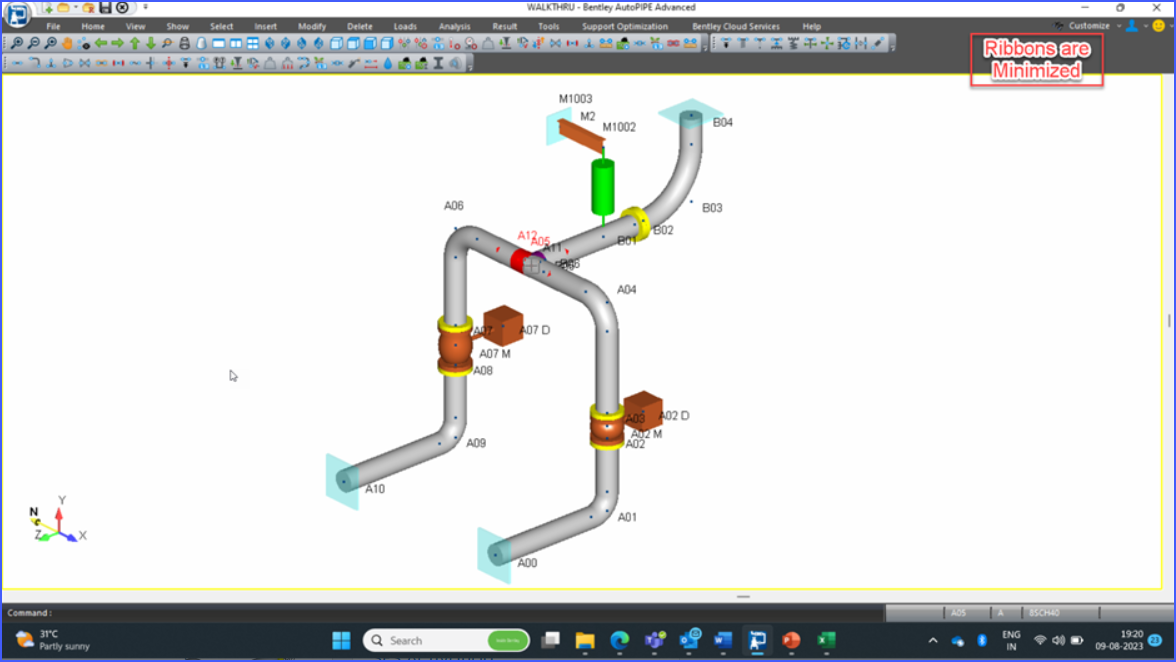Open the Help tab

tap(812, 26)
